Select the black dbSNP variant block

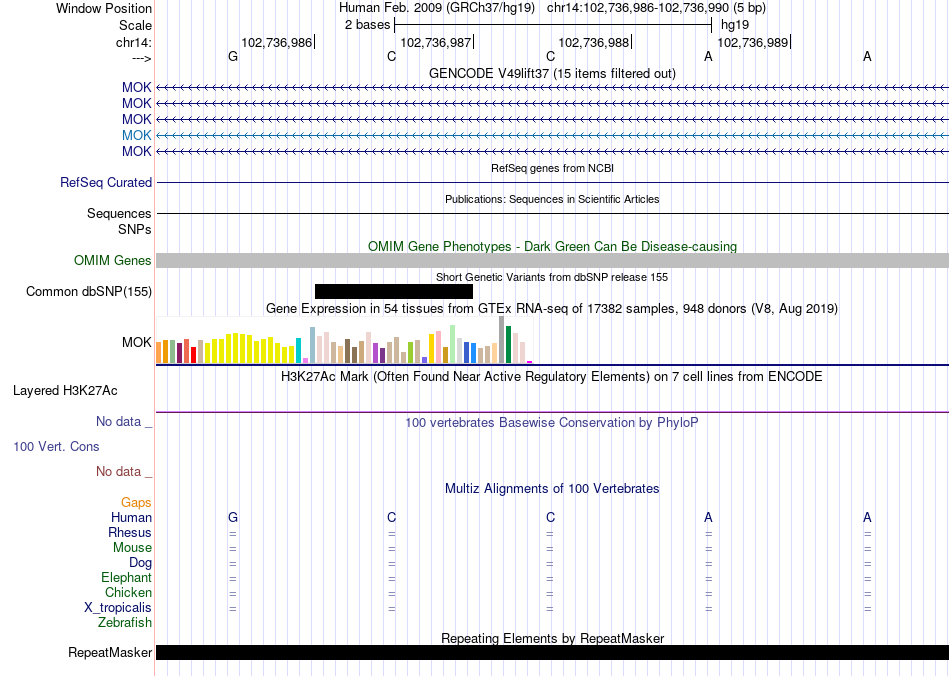(x=394, y=291)
